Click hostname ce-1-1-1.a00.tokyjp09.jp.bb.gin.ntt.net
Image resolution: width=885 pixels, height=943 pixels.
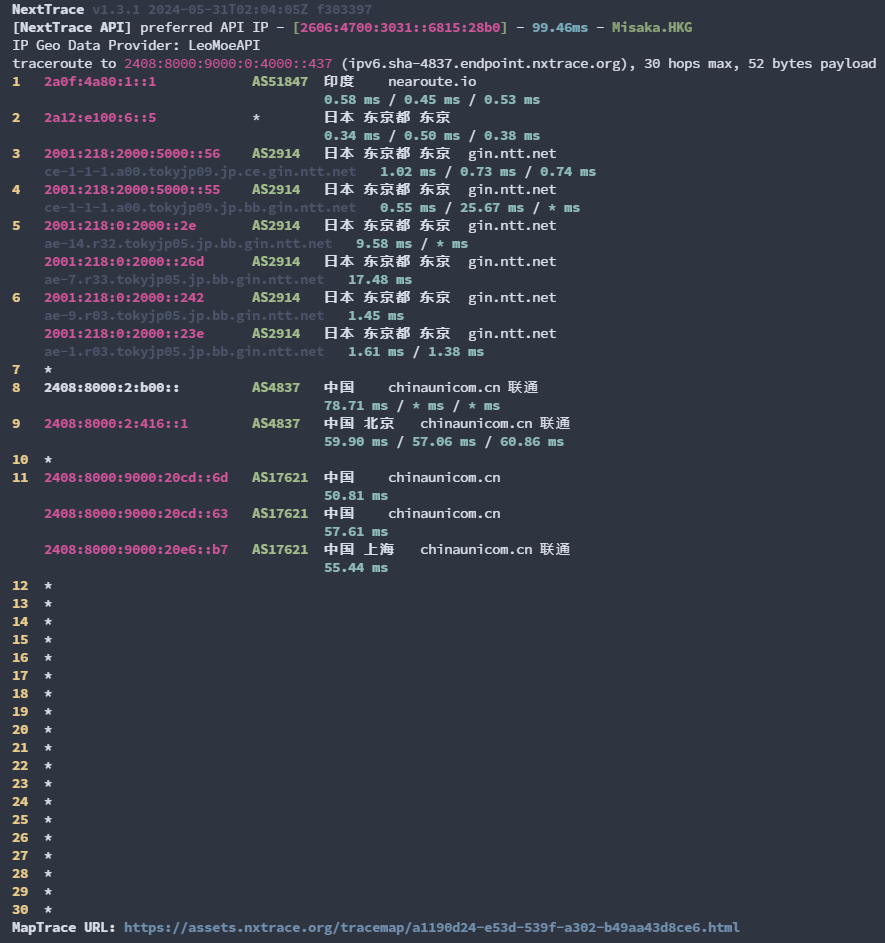tap(200, 207)
